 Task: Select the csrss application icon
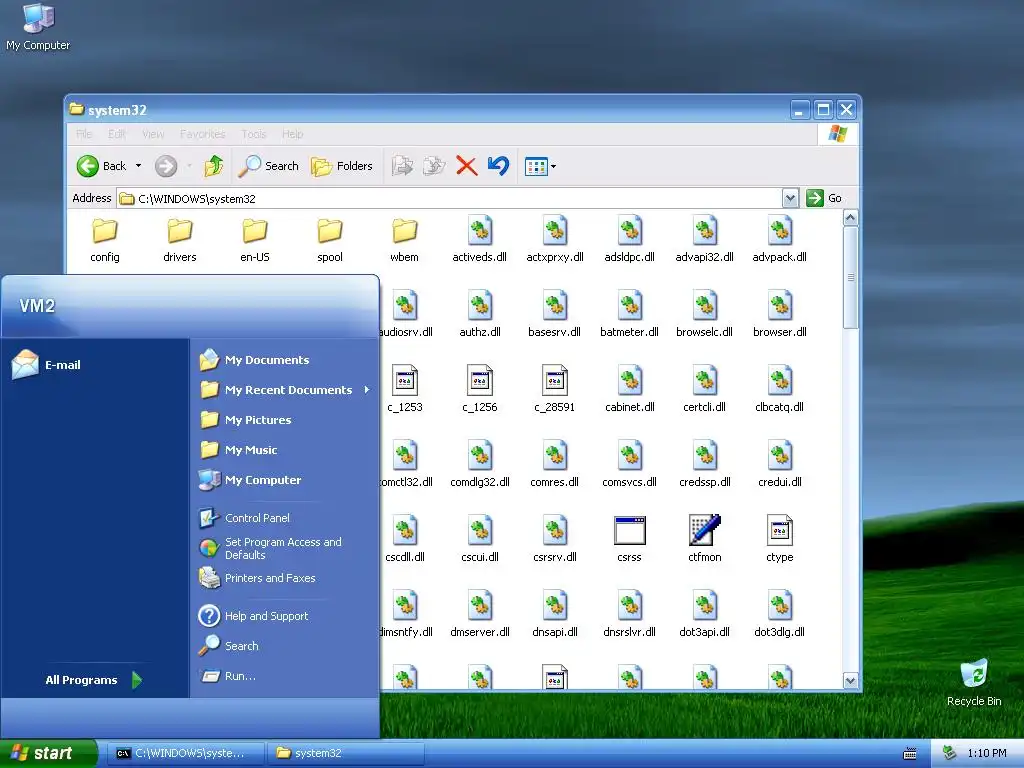630,539
